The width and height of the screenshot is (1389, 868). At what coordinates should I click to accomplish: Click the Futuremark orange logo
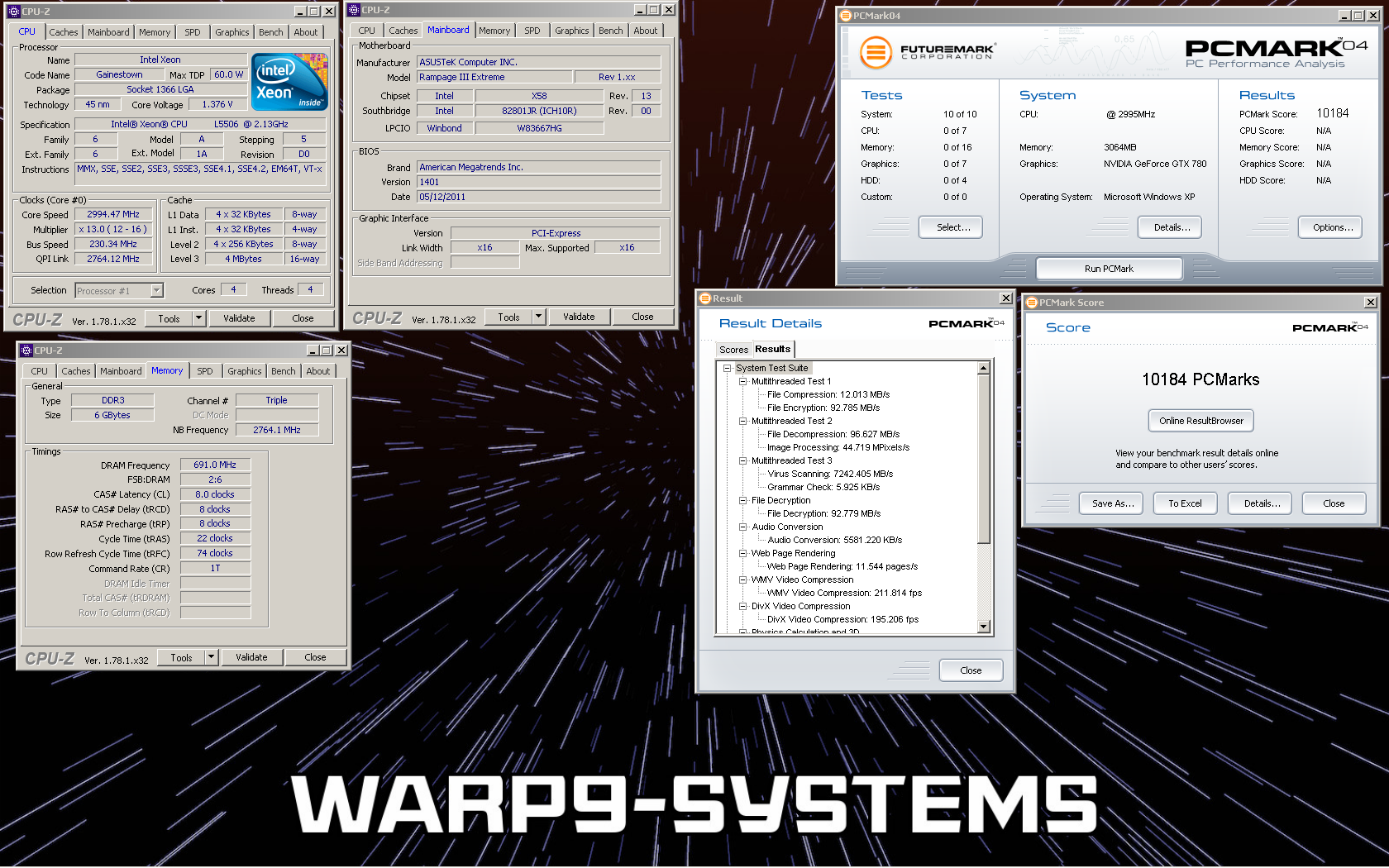click(876, 52)
